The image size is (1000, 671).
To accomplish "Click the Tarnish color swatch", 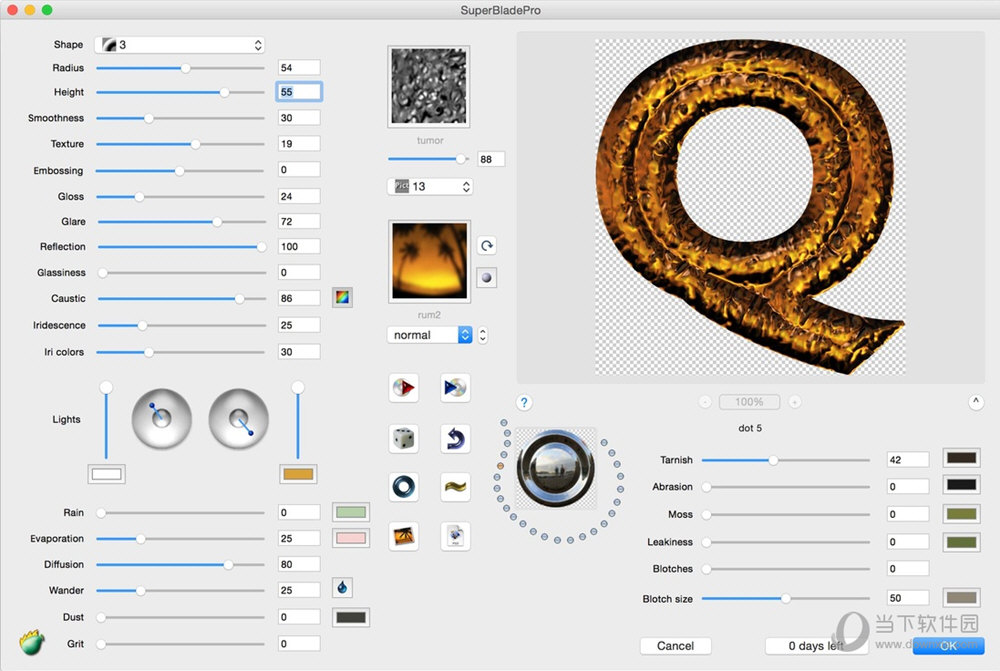I will pyautogui.click(x=961, y=459).
